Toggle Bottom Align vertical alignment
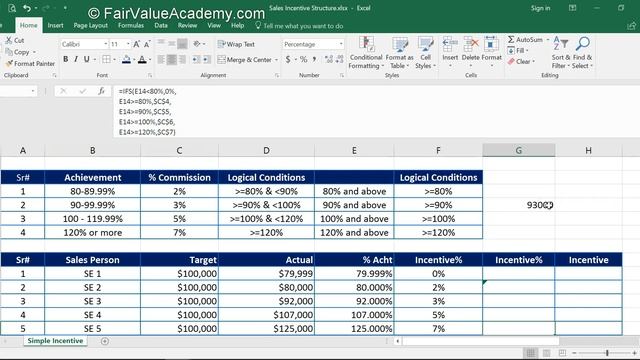 click(182, 44)
